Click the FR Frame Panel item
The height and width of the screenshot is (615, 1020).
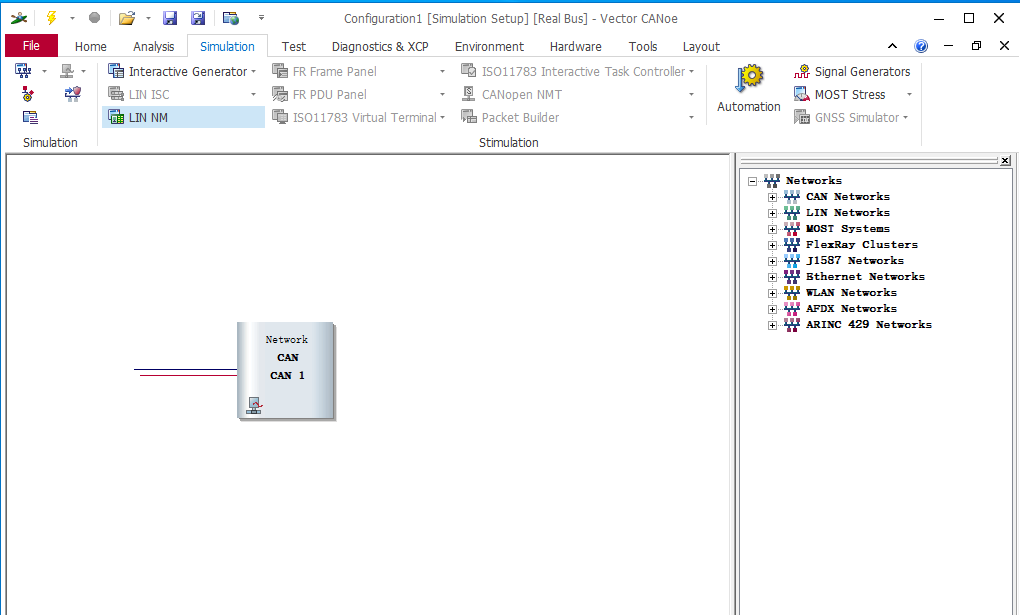[325, 71]
